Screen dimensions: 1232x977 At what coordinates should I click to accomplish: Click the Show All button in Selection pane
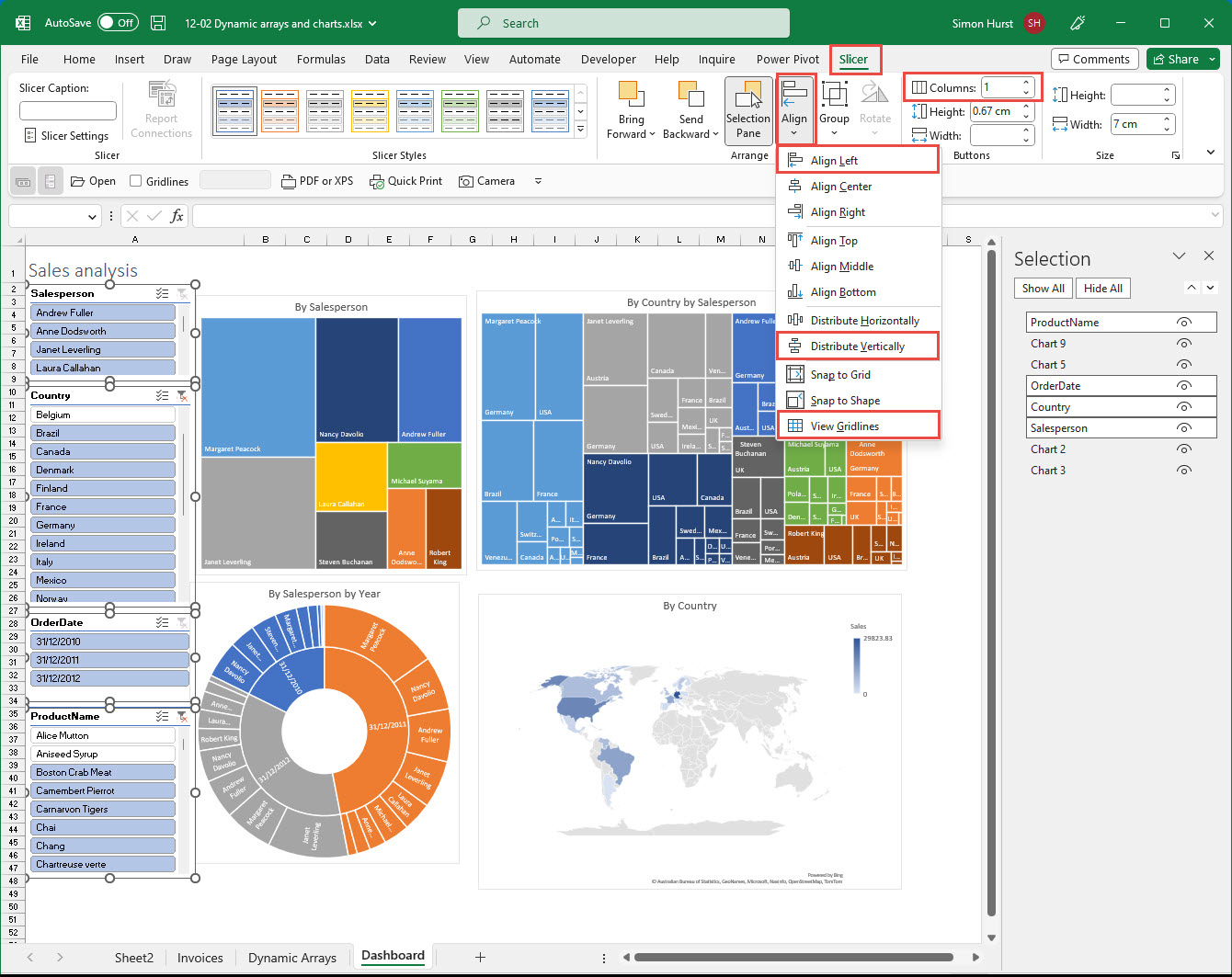1043,288
